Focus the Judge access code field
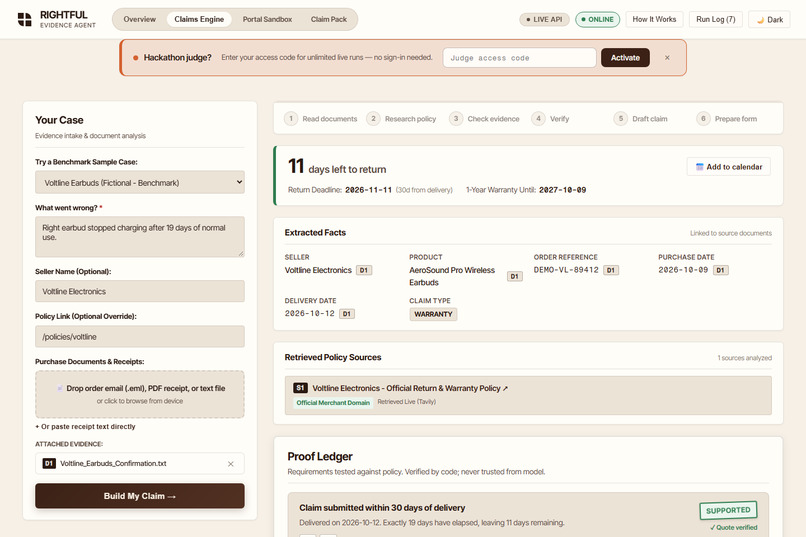806x537 pixels. (519, 58)
